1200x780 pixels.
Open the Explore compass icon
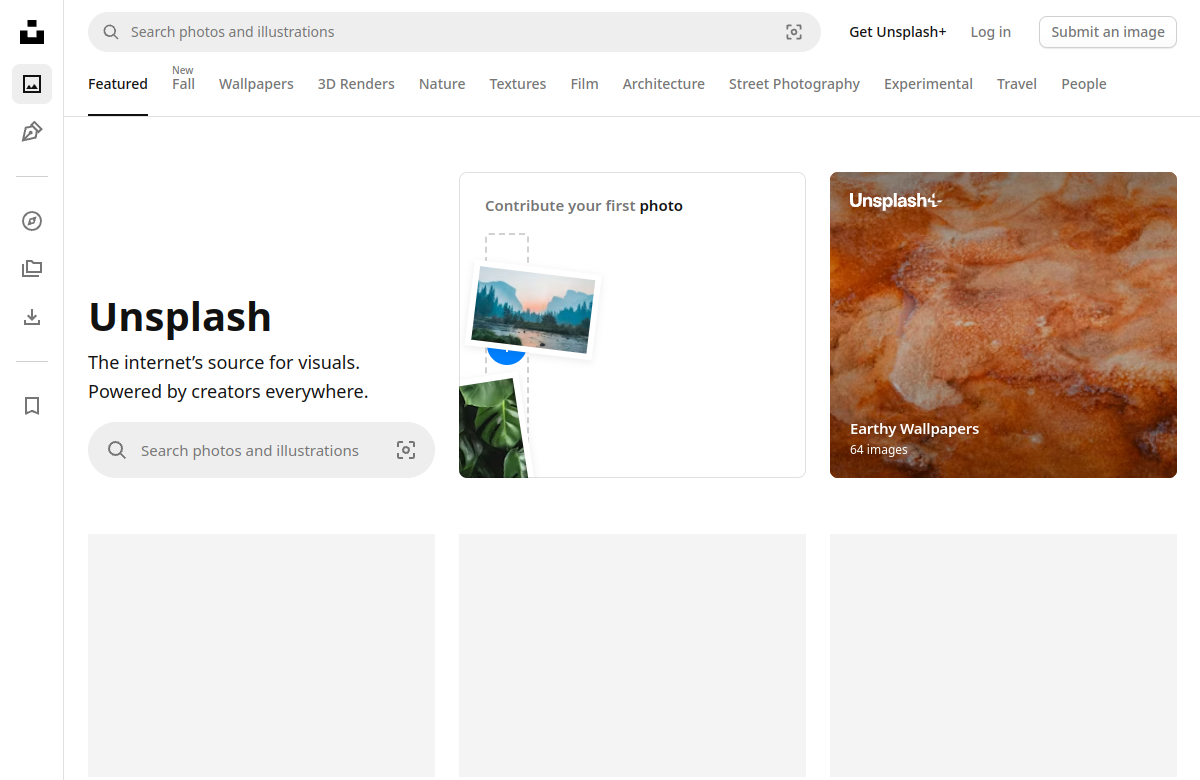[32, 221]
